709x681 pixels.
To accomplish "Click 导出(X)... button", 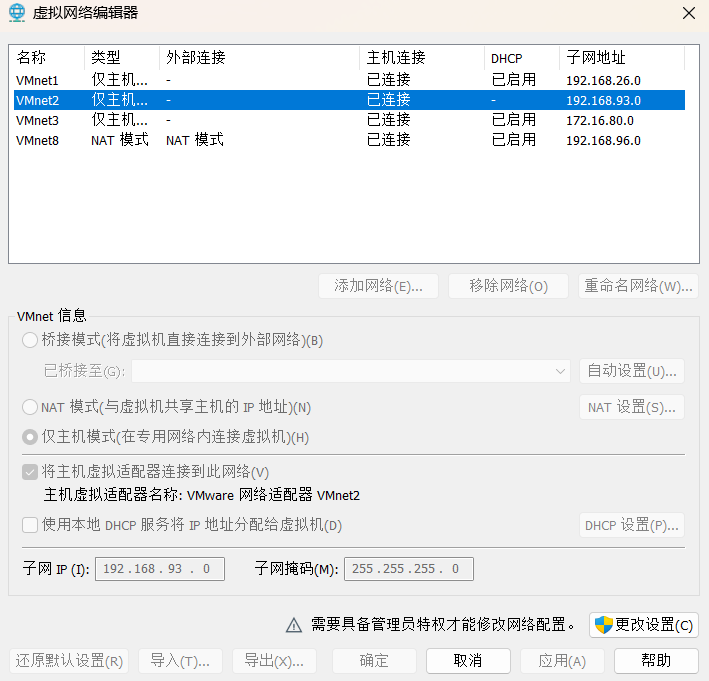I will pos(274,661).
